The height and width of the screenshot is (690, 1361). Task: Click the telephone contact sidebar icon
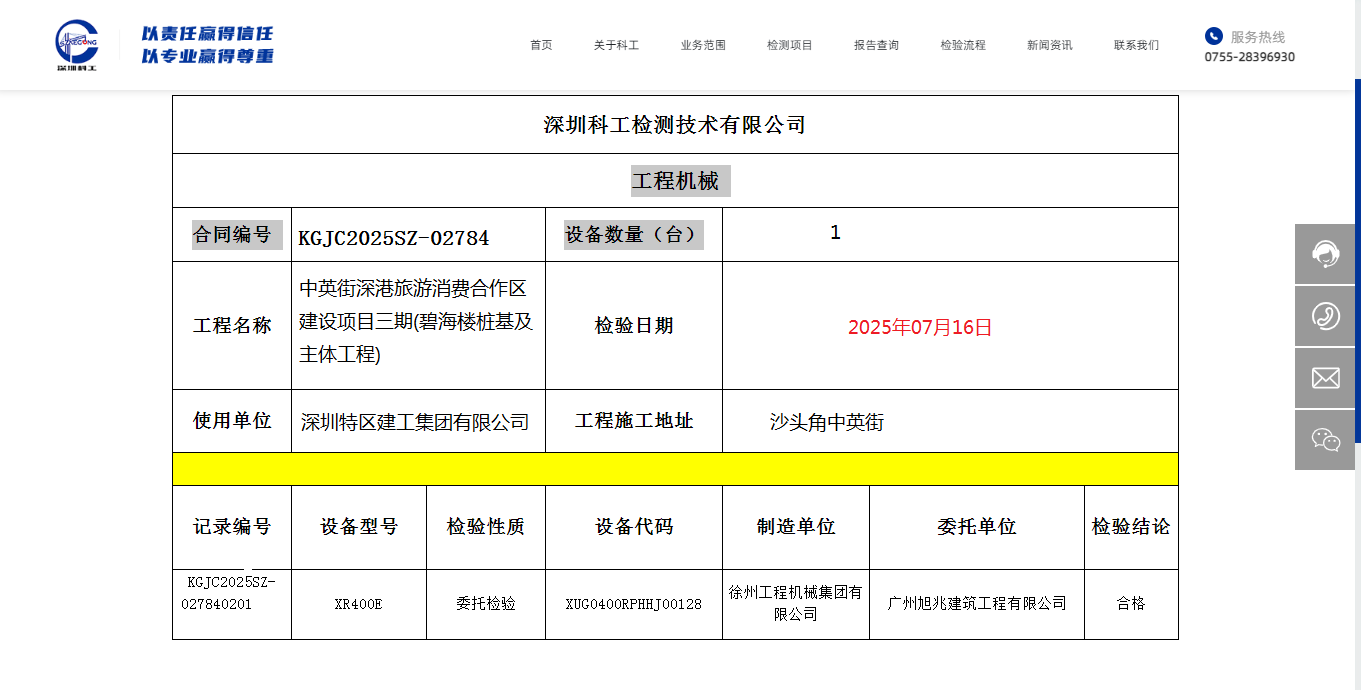click(x=1325, y=316)
